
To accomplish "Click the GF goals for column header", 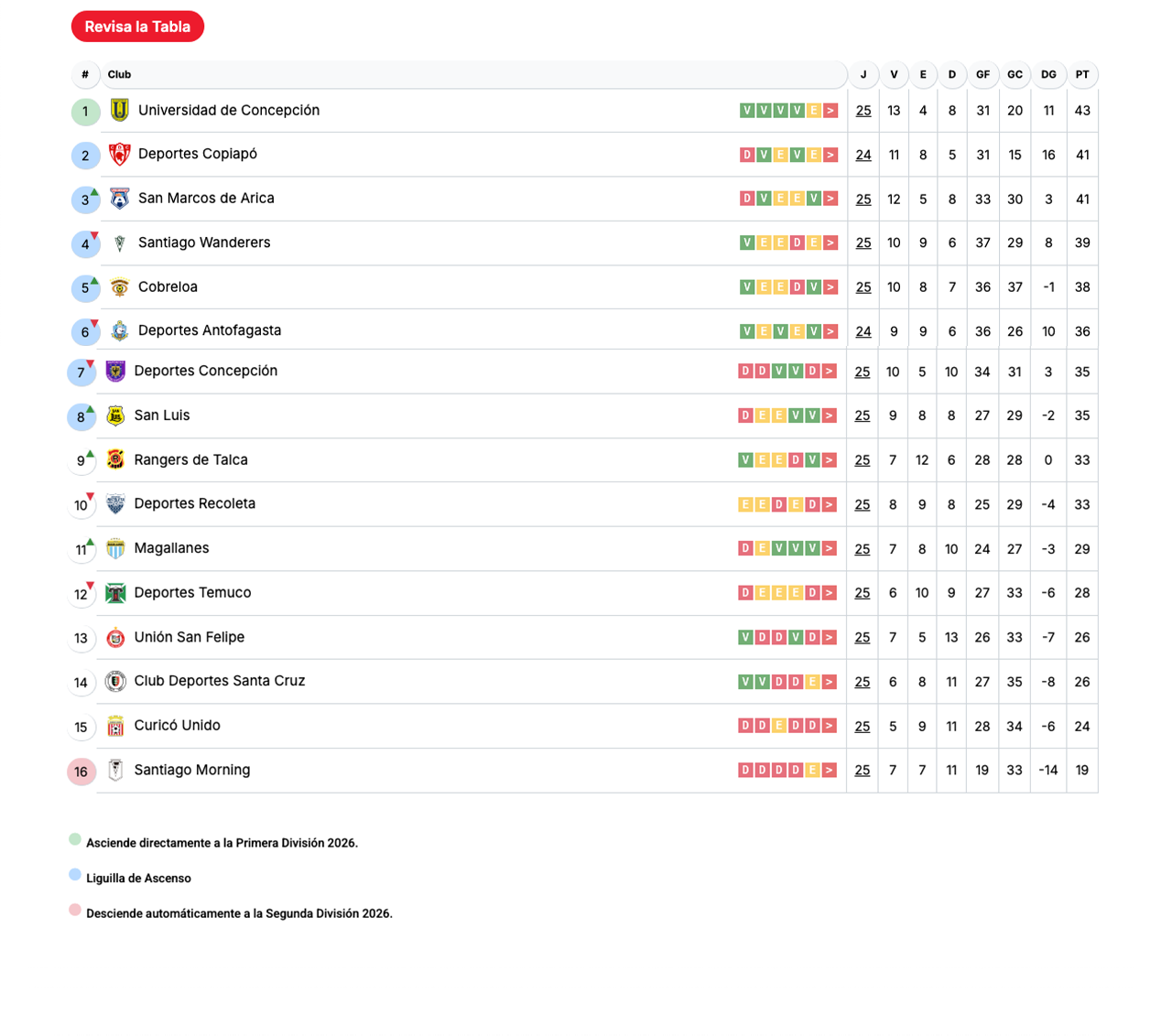I will pos(982,75).
